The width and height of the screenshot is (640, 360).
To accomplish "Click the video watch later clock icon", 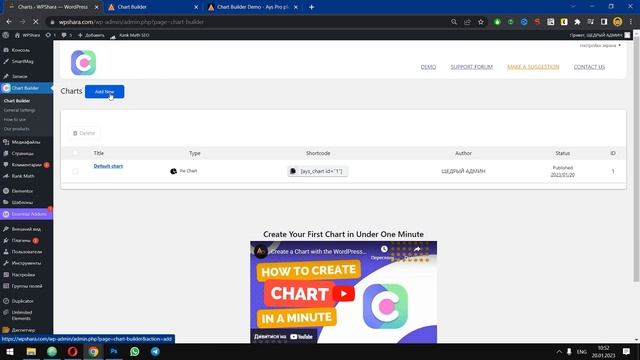I will [384, 249].
